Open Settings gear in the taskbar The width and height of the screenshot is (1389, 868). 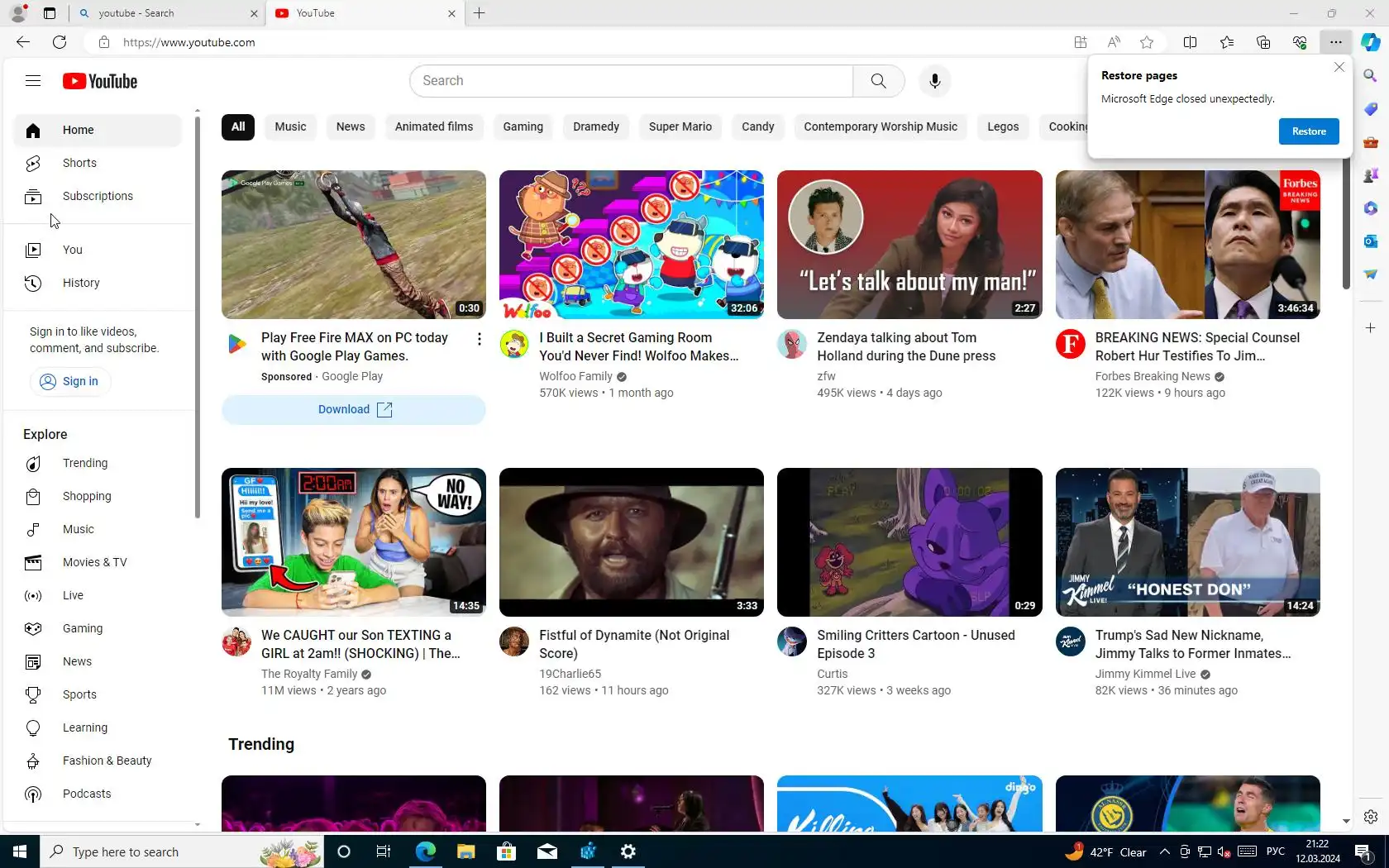pos(628,851)
